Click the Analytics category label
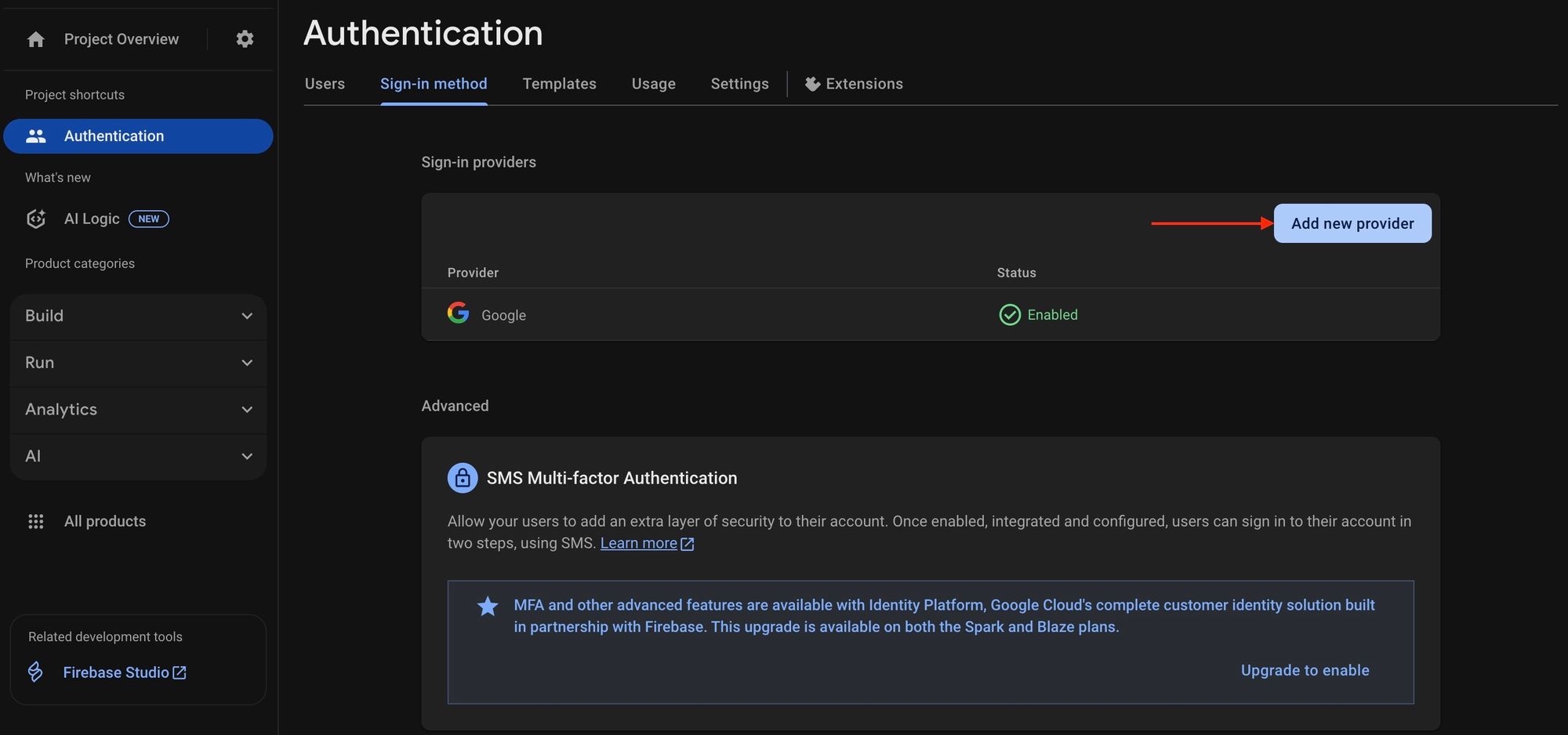Screen dimensions: 1568x735 coord(61,409)
